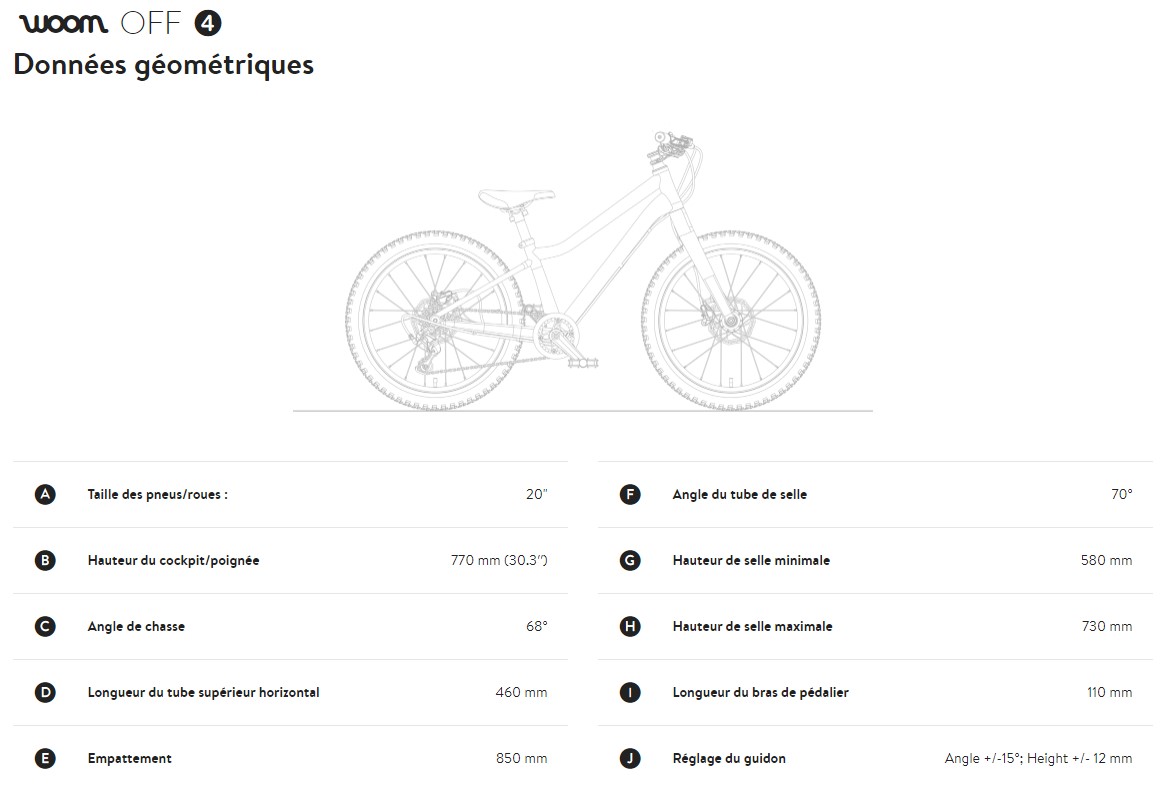Click the Réglage du guidon label
The height and width of the screenshot is (790, 1174).
coord(729,758)
